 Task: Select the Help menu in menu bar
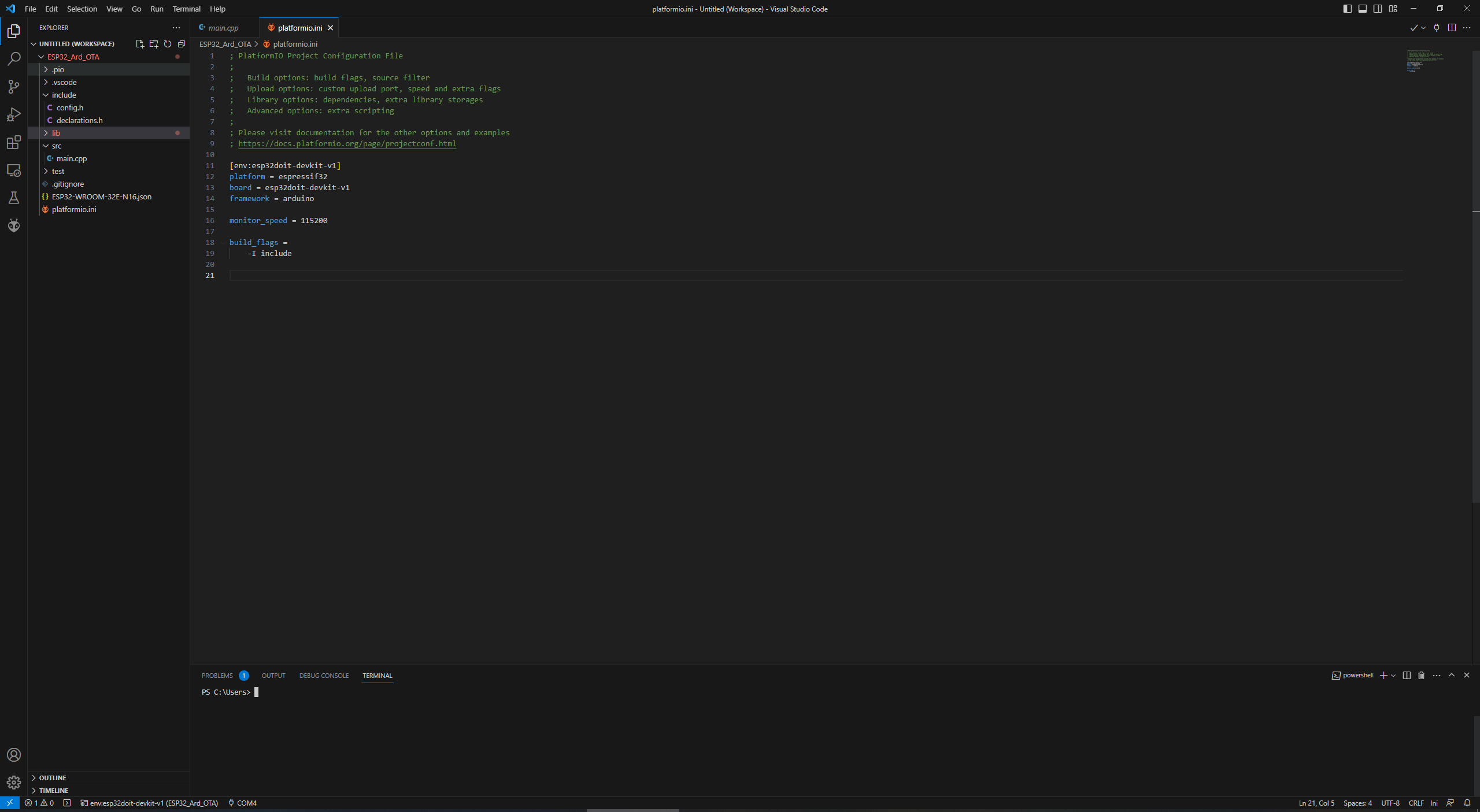[x=218, y=8]
